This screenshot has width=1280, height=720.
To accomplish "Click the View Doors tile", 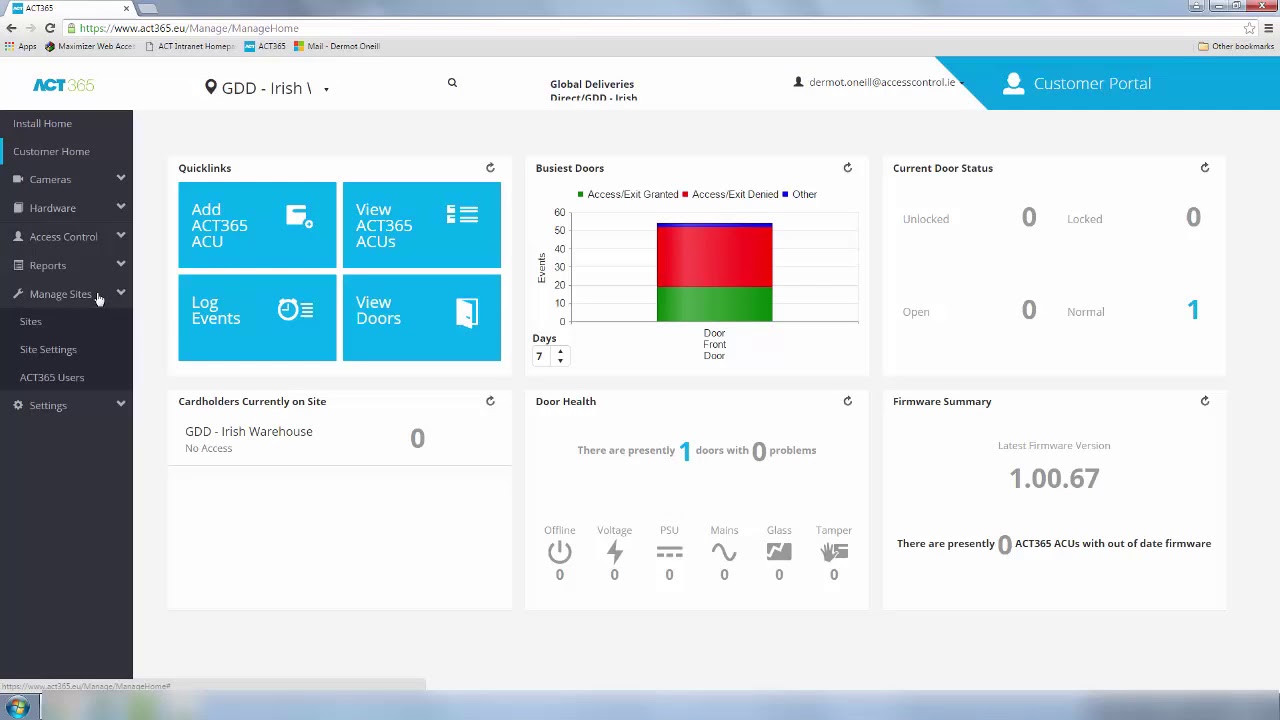I will pos(421,317).
